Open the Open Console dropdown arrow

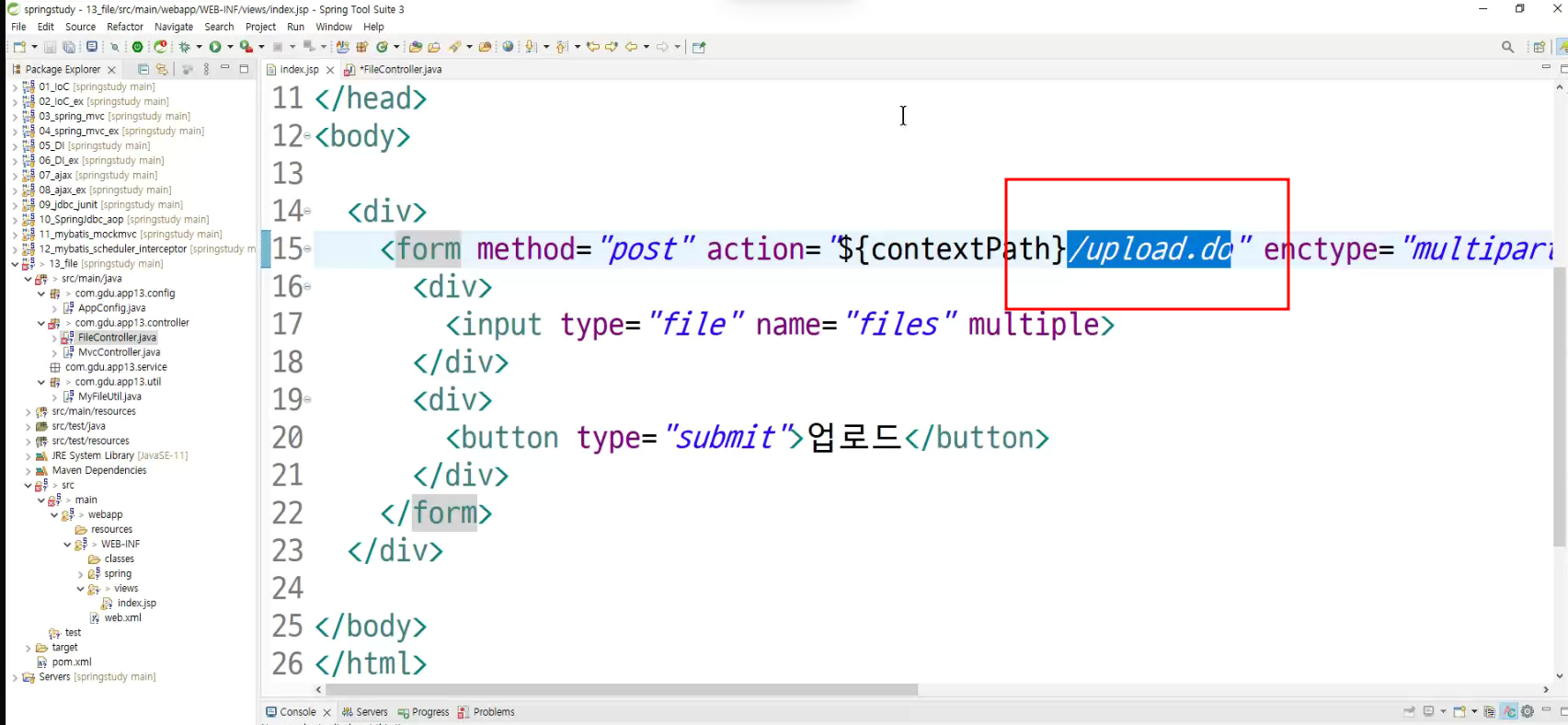tap(1474, 711)
